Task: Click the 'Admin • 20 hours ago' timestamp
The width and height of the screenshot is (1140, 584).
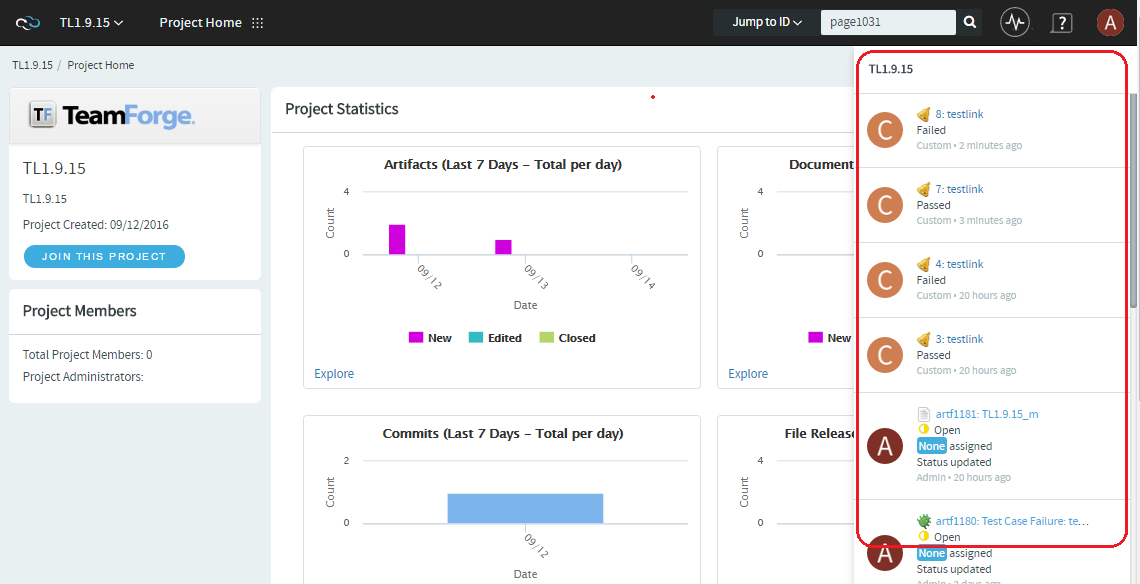Action: tap(963, 478)
